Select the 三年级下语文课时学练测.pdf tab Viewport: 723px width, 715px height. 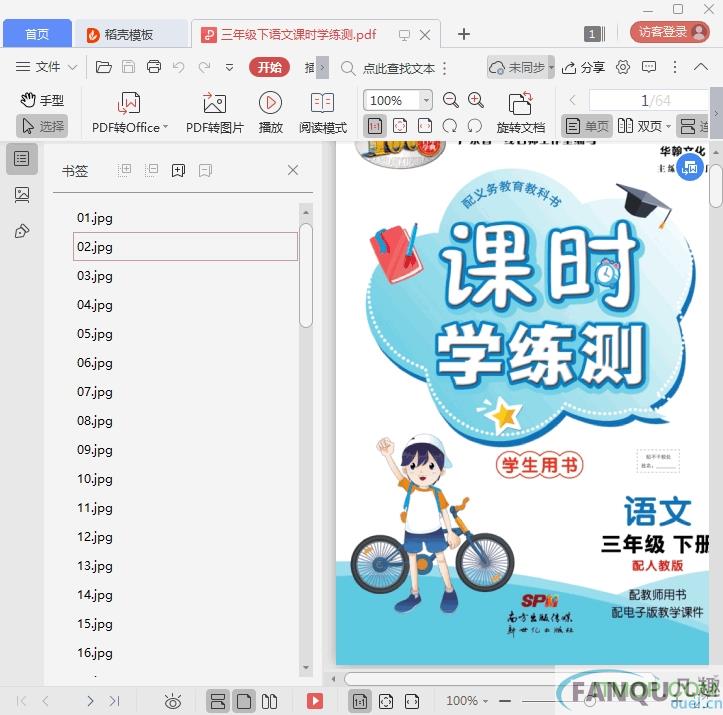298,35
